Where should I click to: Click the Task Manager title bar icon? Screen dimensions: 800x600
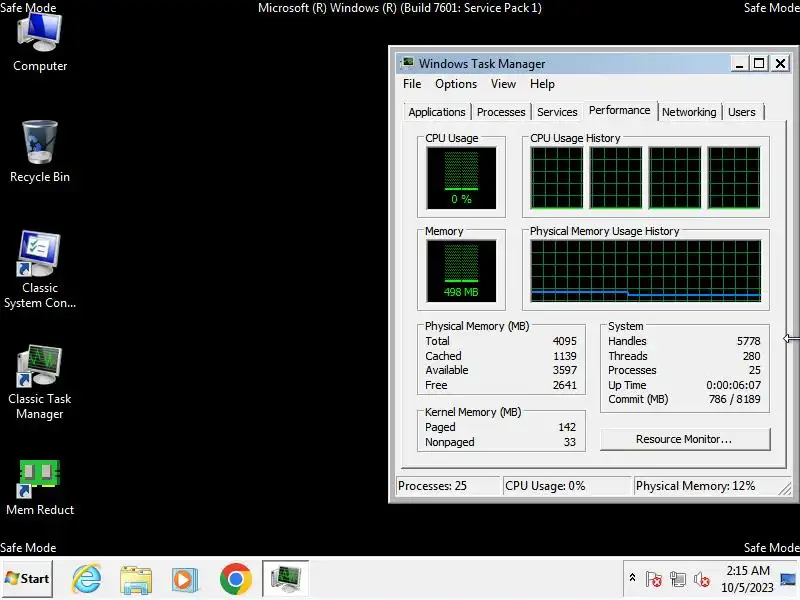click(x=407, y=63)
